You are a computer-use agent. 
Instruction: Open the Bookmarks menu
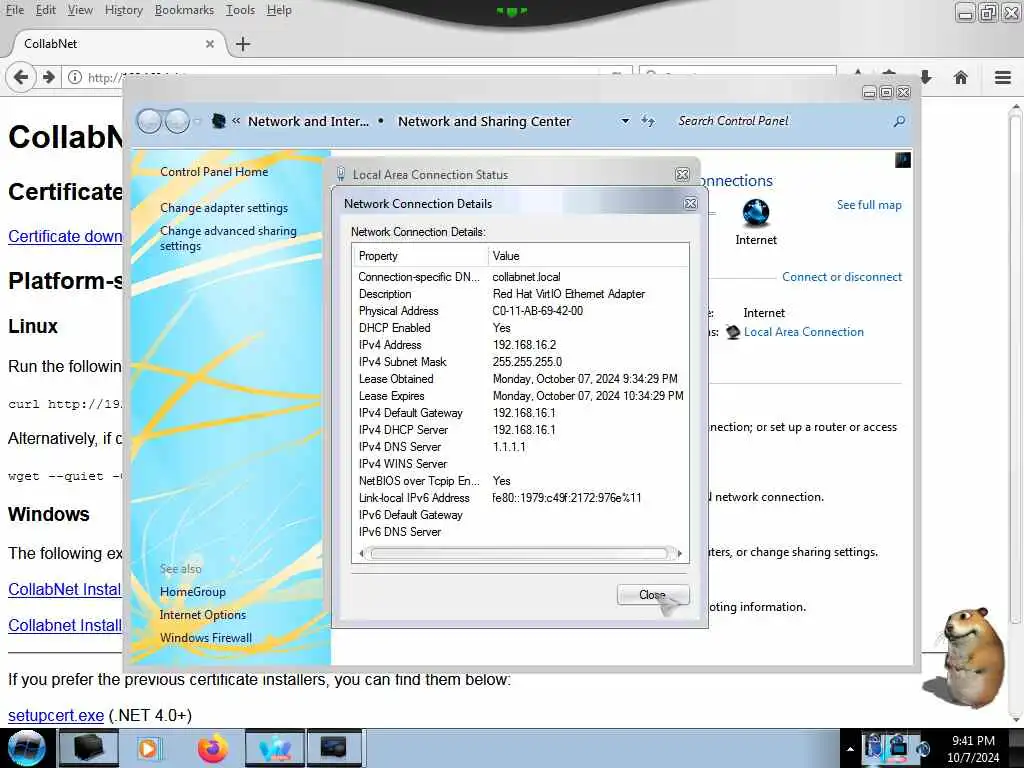(184, 10)
